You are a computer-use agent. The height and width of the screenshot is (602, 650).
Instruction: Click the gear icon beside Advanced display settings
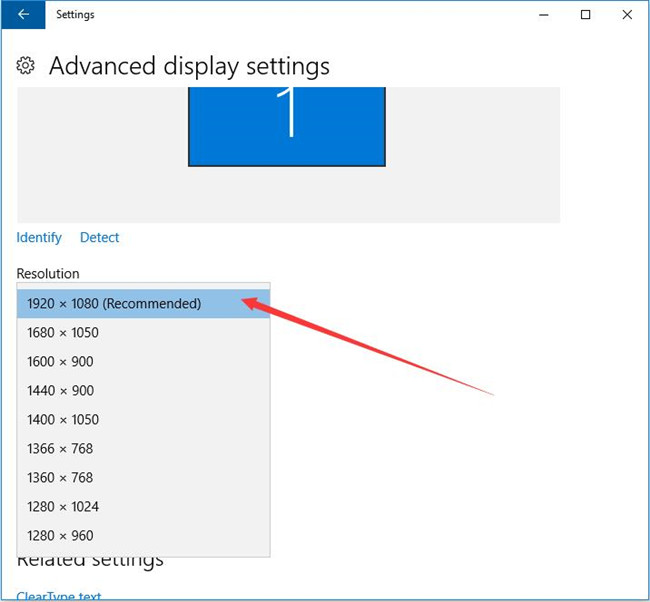[26, 66]
